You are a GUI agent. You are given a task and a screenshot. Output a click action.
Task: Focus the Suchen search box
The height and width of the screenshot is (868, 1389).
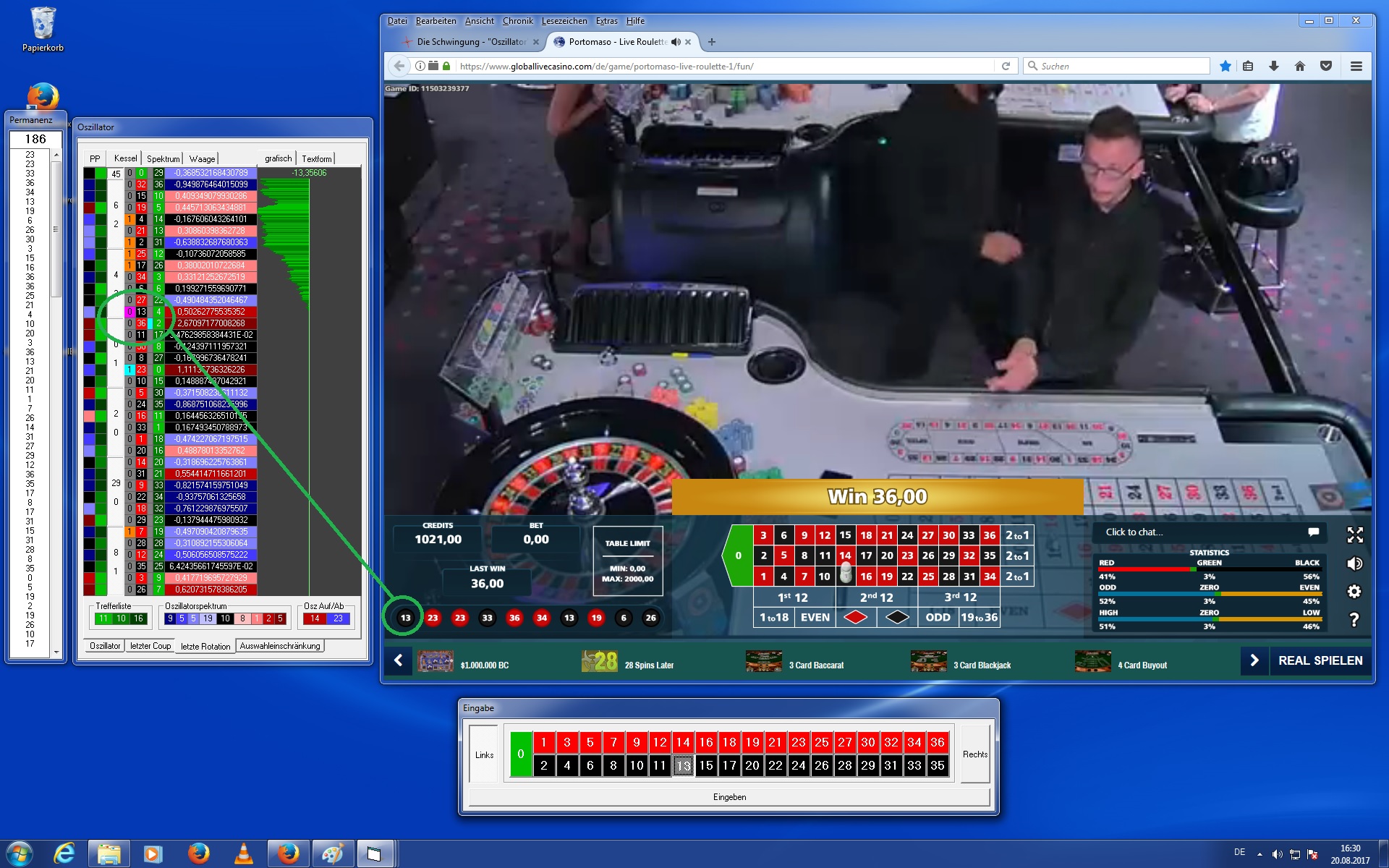[1117, 66]
